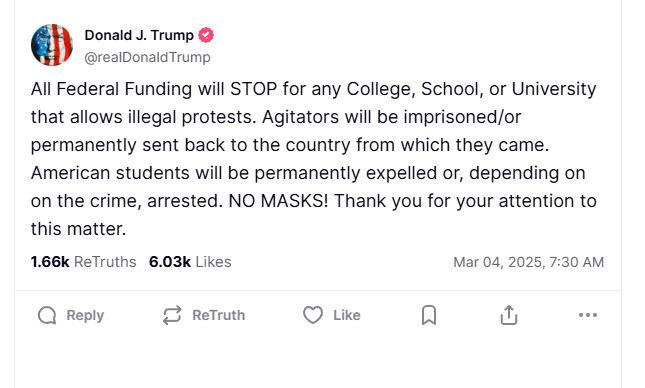This screenshot has height=388, width=645.
Task: Open the Donald J. Trump profile name
Action: pos(139,35)
